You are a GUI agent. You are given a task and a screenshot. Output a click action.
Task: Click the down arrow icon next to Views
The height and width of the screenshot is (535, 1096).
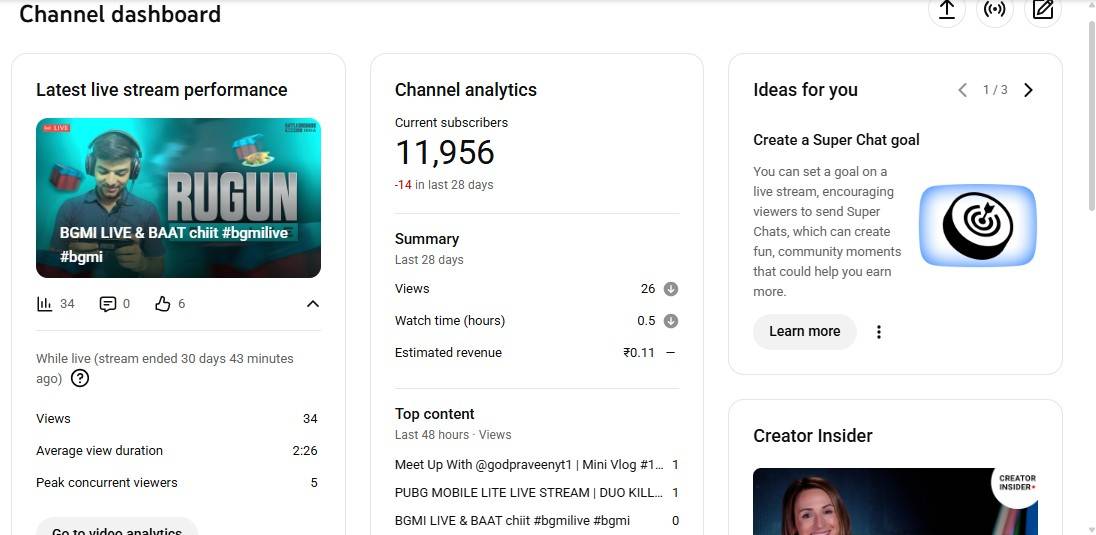[x=671, y=289]
